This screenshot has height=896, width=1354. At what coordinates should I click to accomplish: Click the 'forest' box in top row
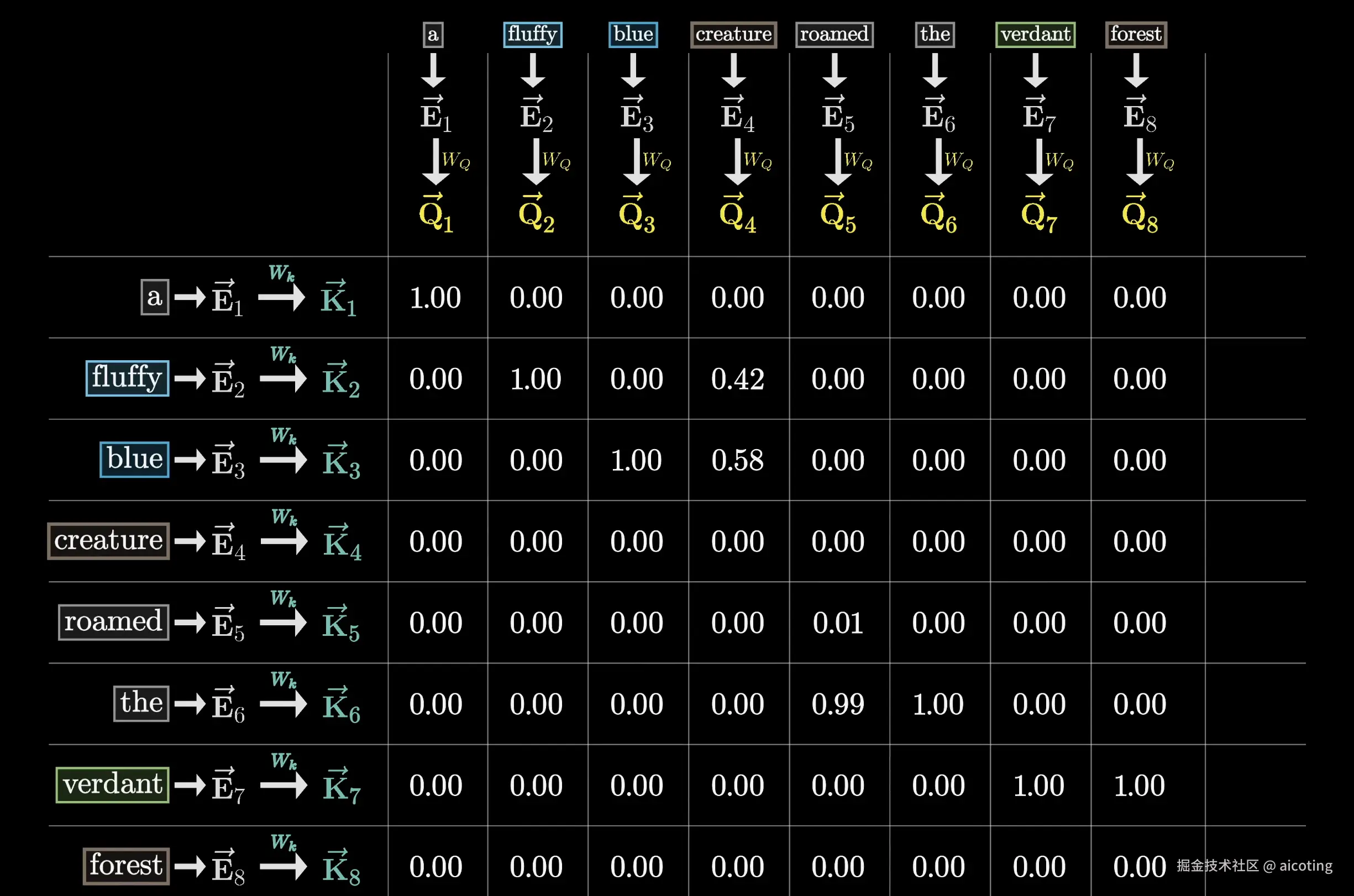[1136, 34]
